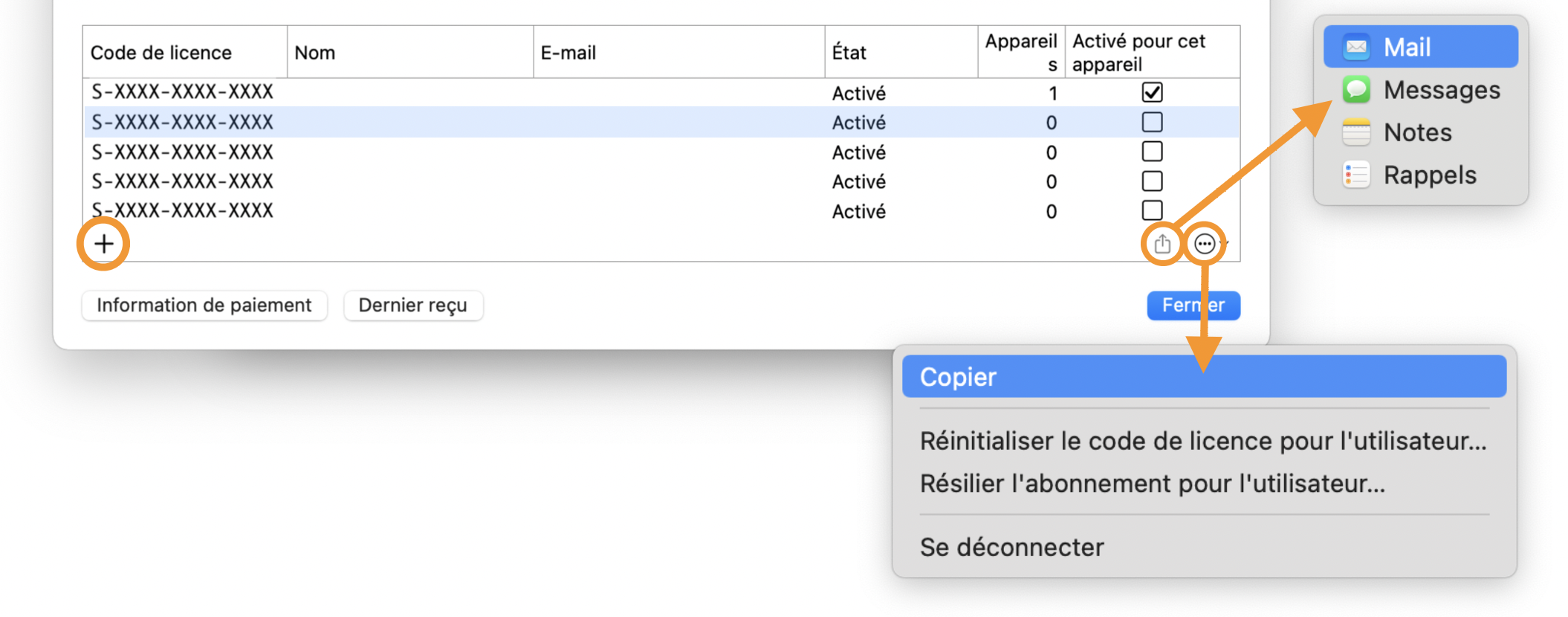Pick the Notes icon in share menu
The height and width of the screenshot is (617, 1568).
click(x=1356, y=132)
